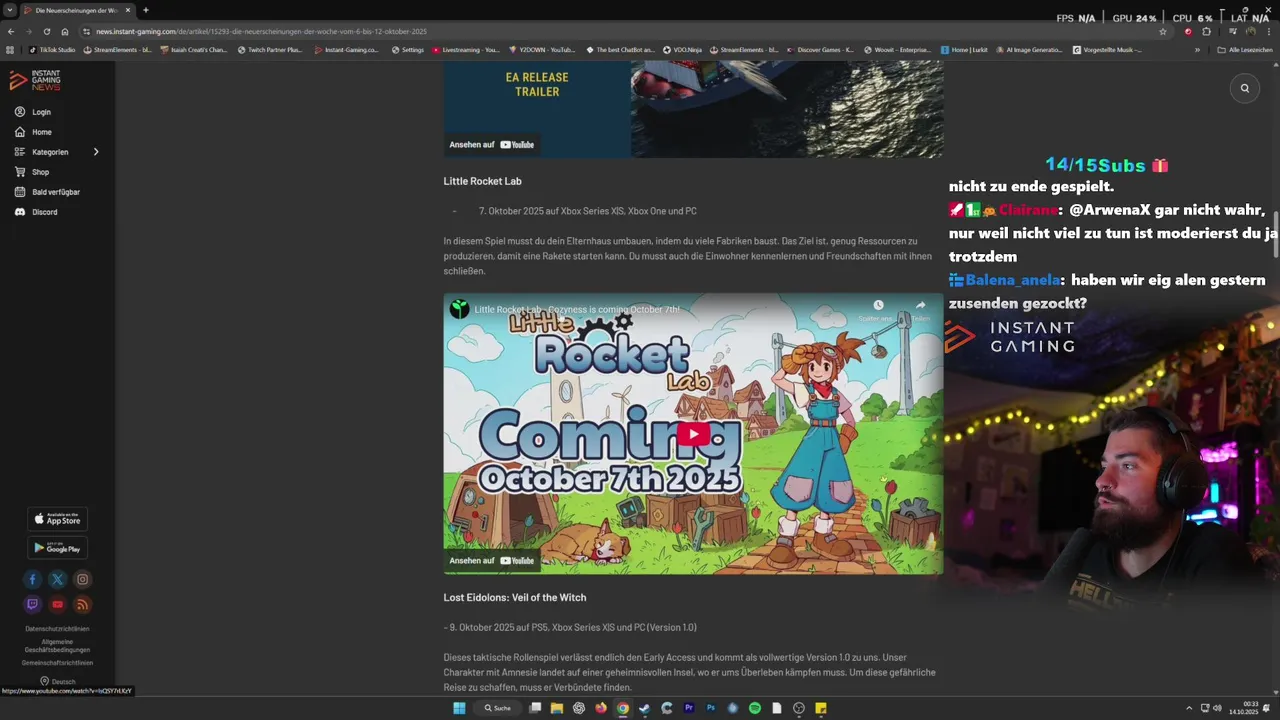1280x720 pixels.
Task: Open Firefox from the taskbar
Action: click(x=601, y=708)
